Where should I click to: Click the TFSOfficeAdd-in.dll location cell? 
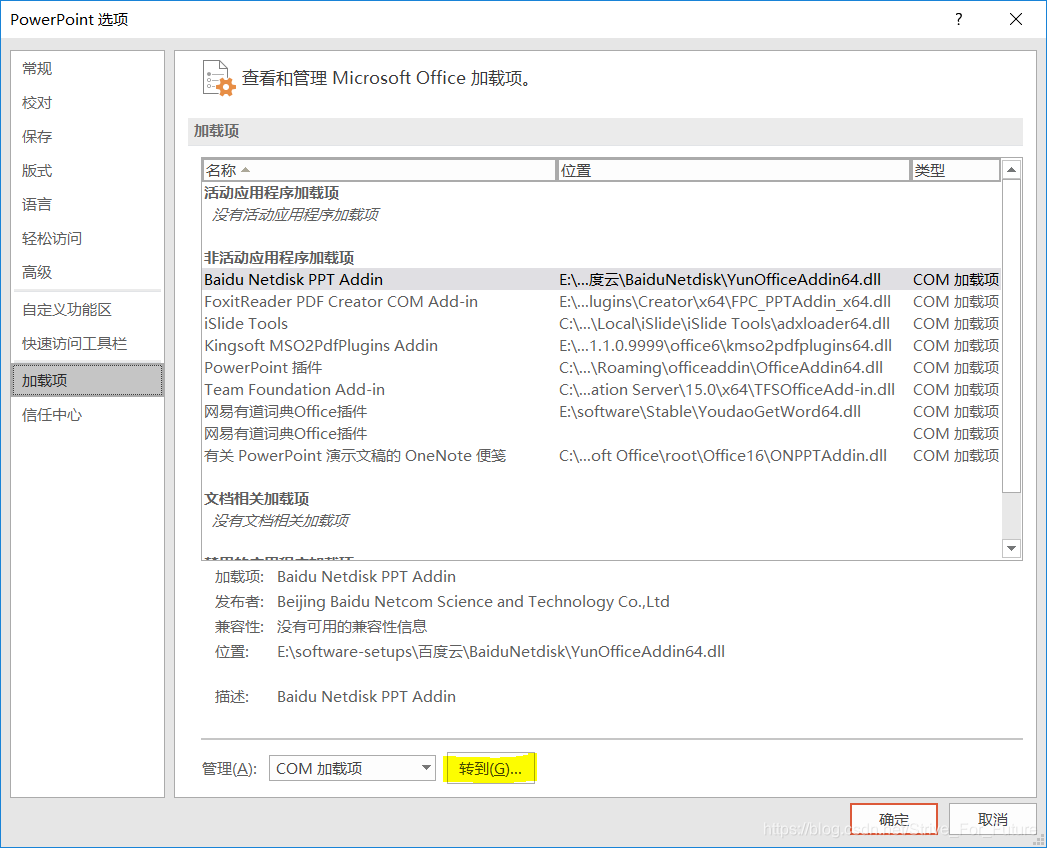point(727,390)
